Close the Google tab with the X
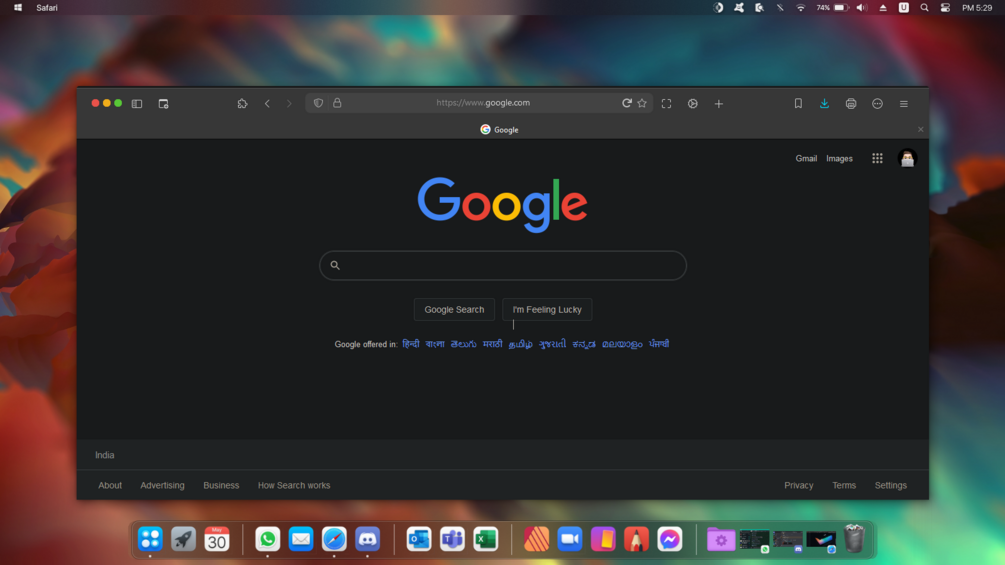 pos(920,129)
